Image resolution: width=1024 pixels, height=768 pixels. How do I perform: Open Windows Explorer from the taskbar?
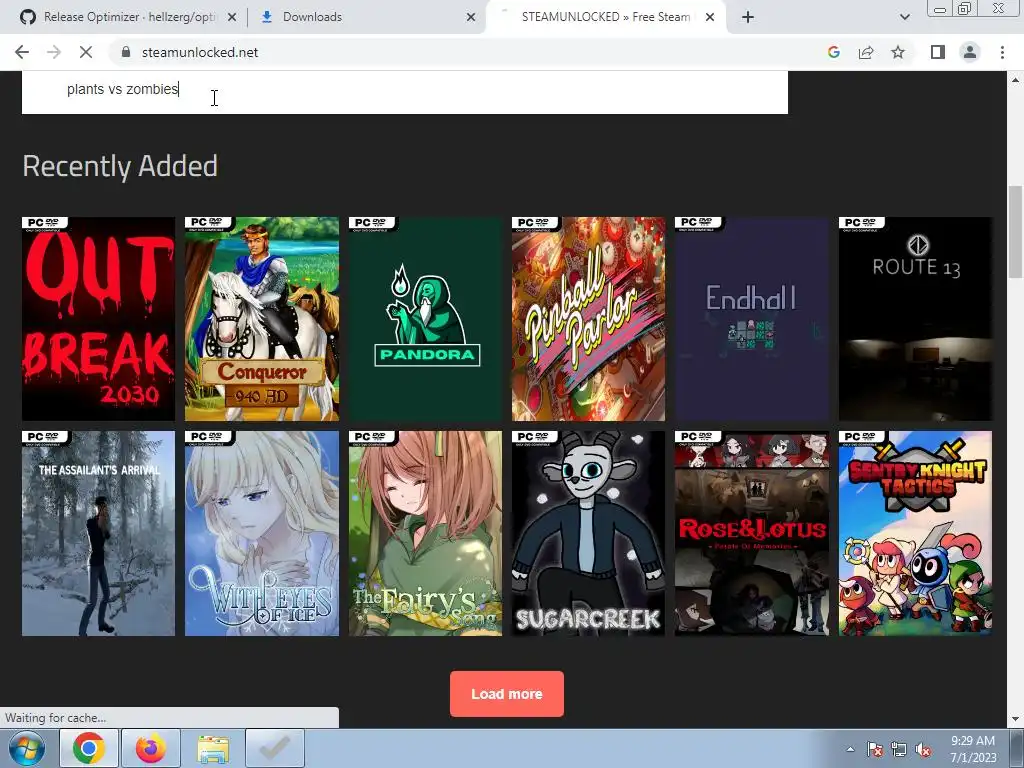click(213, 748)
